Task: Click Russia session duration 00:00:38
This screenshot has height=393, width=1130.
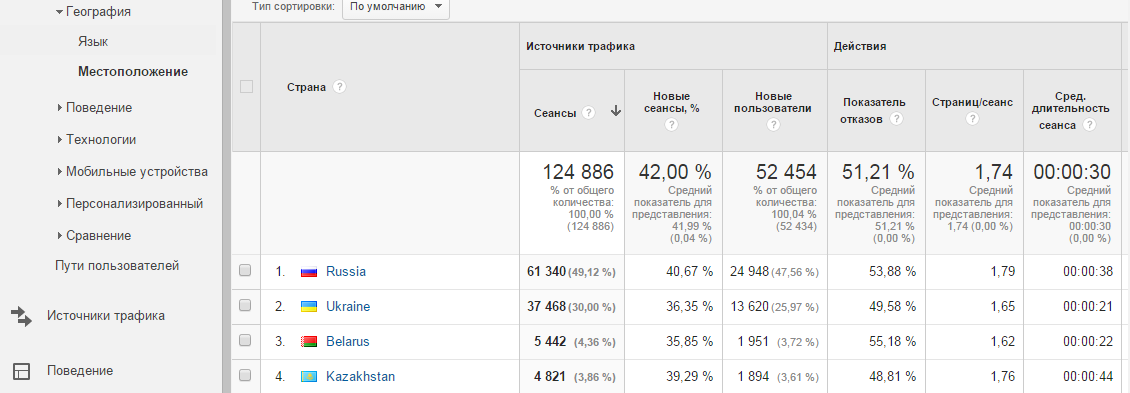Action: coord(1087,272)
